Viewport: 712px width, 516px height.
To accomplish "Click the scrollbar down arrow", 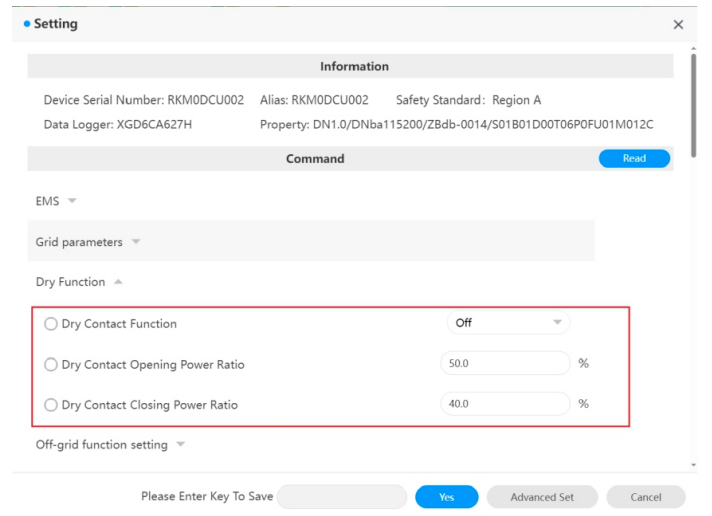I will coord(694,466).
